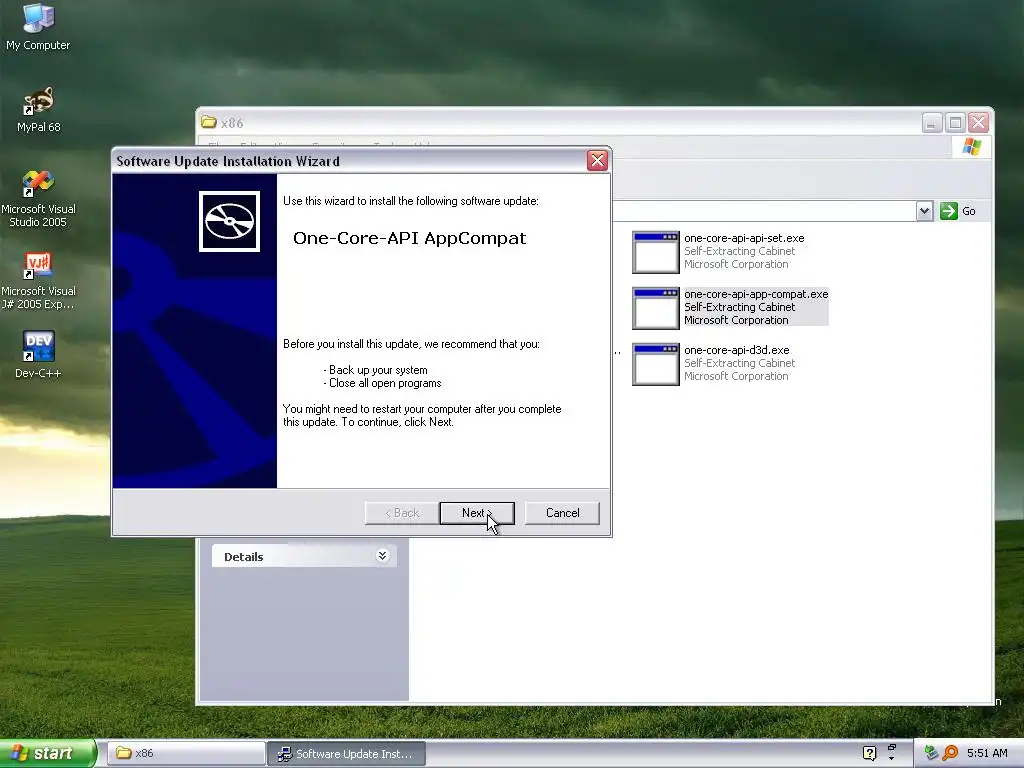The width and height of the screenshot is (1024, 768).
Task: Click Next in the installation wizard
Action: [x=477, y=513]
